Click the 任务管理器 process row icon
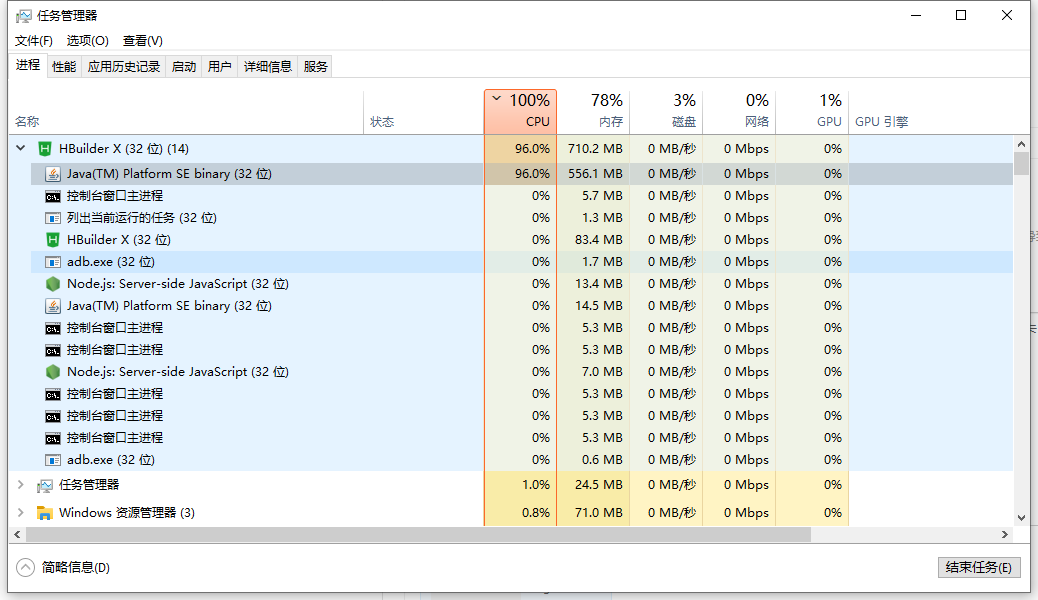Viewport: 1038px width, 600px height. click(44, 485)
